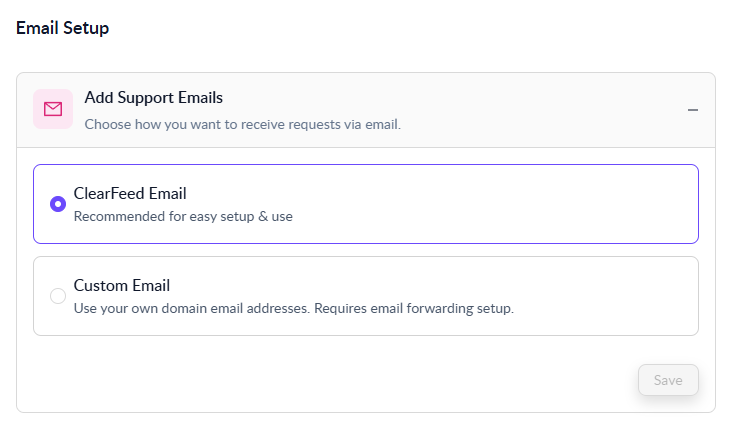The width and height of the screenshot is (739, 422).
Task: Click the Custom Email label text
Action: (x=121, y=286)
